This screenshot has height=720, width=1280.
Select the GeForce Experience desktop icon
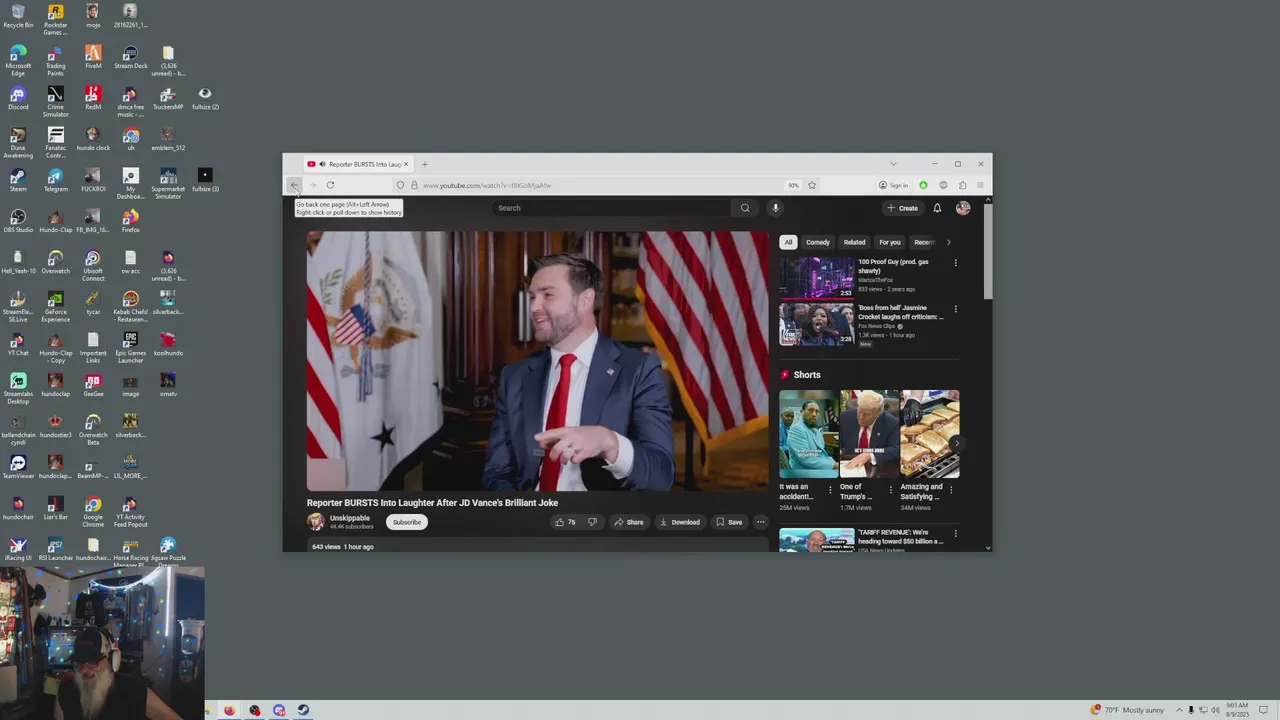click(x=55, y=304)
